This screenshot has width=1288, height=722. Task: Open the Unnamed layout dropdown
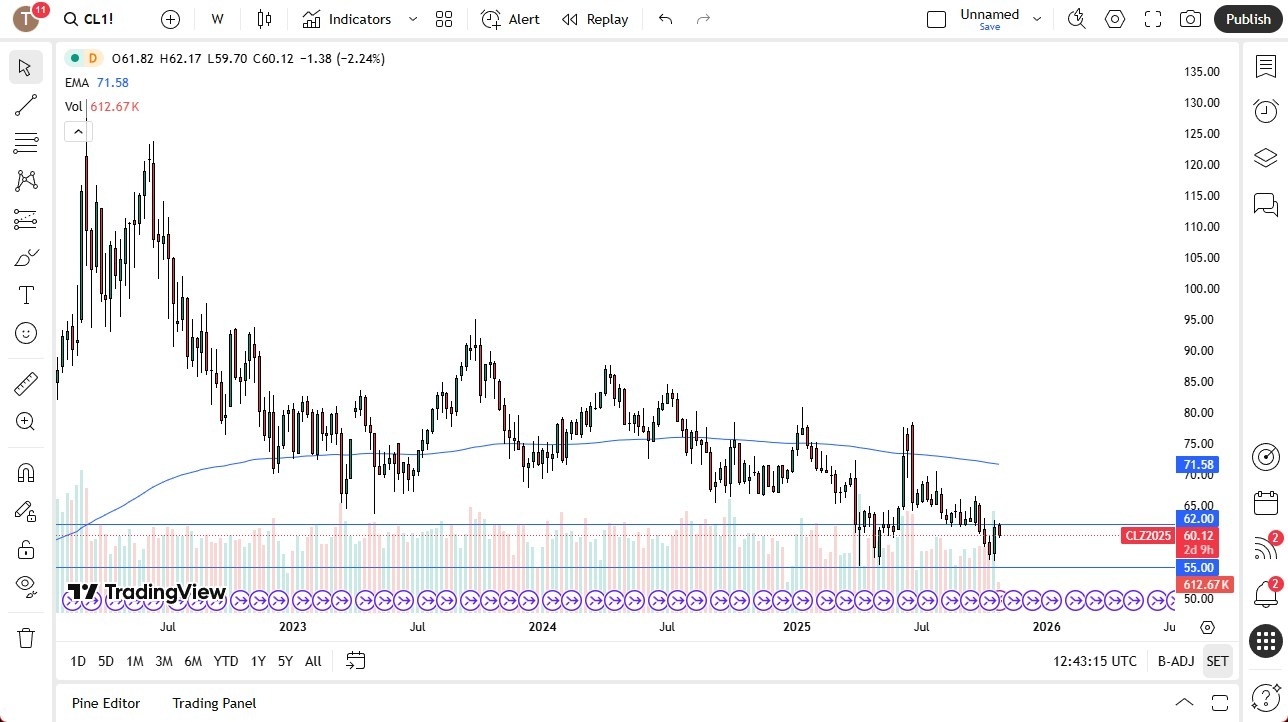pyautogui.click(x=1037, y=17)
